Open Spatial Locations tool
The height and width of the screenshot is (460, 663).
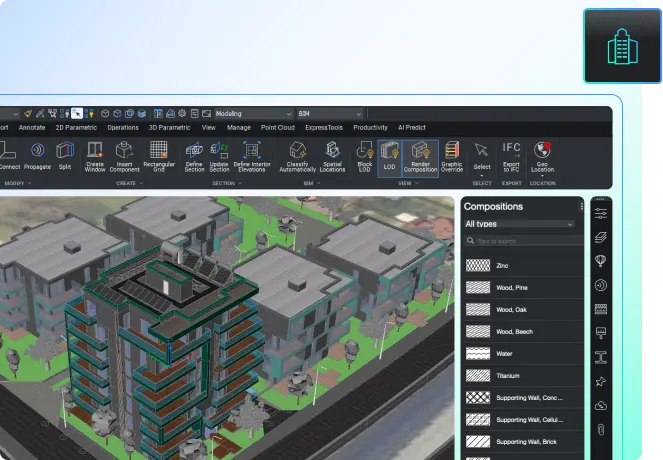[332, 156]
